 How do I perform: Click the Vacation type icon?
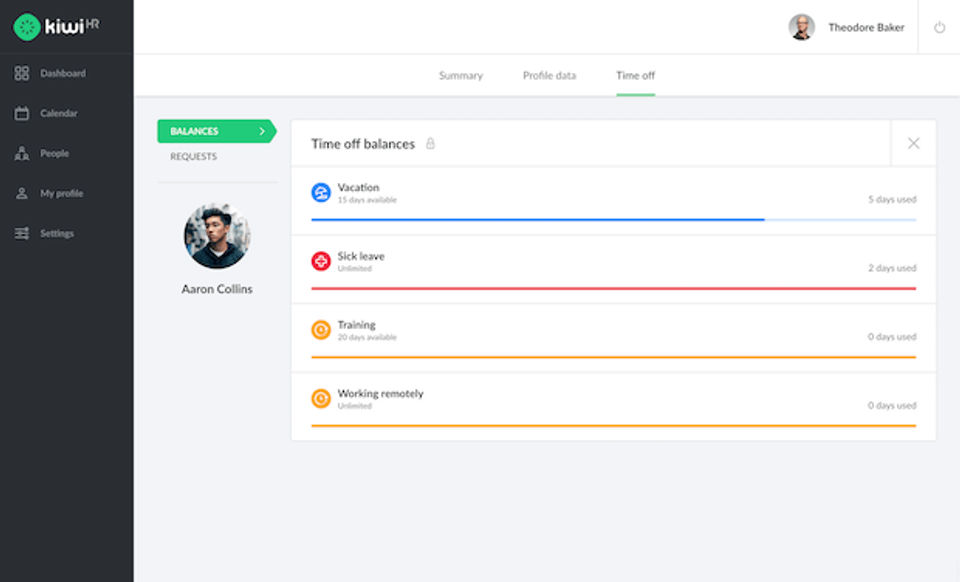pos(321,192)
